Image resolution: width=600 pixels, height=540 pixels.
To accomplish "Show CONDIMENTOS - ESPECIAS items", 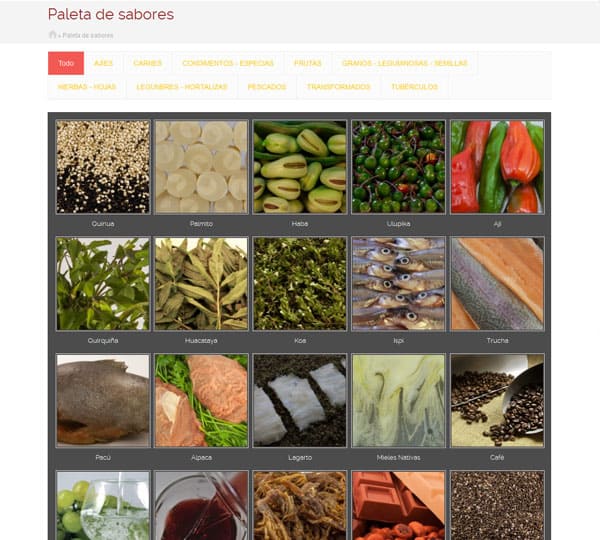I will 228,63.
